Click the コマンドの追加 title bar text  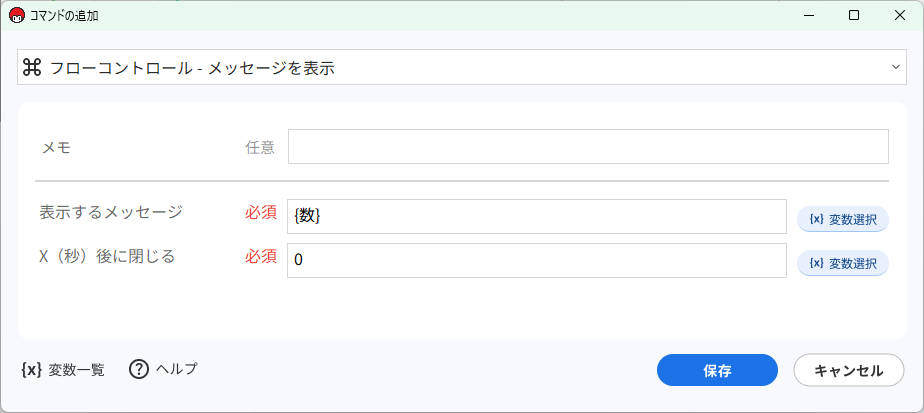pyautogui.click(x=68, y=16)
